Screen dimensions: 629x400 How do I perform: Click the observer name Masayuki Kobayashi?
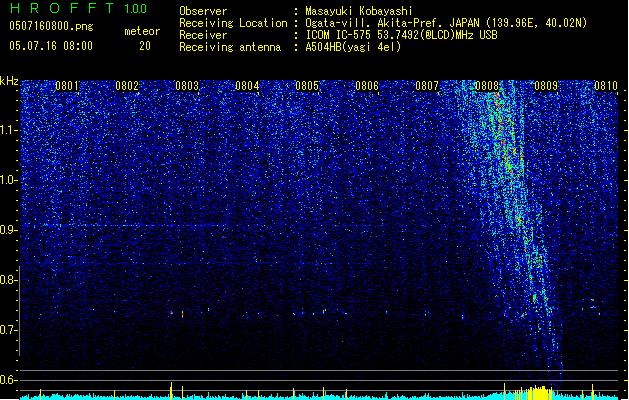(359, 11)
